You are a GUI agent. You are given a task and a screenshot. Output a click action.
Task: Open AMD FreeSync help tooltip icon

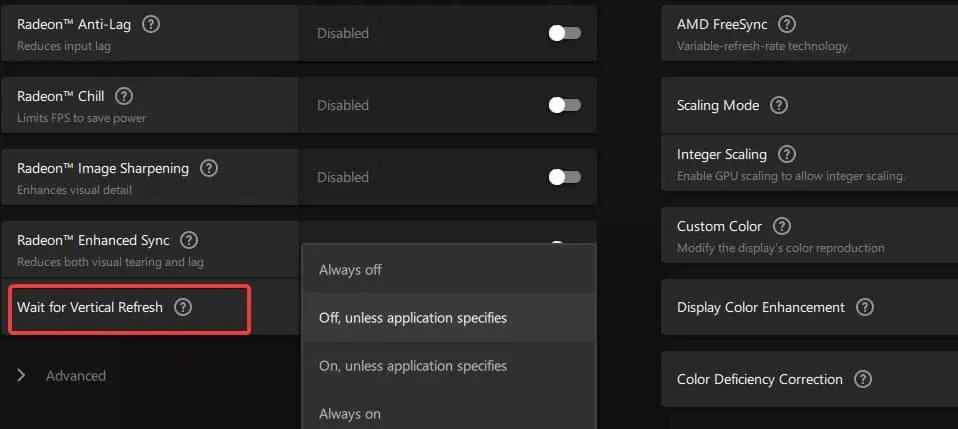coord(787,24)
